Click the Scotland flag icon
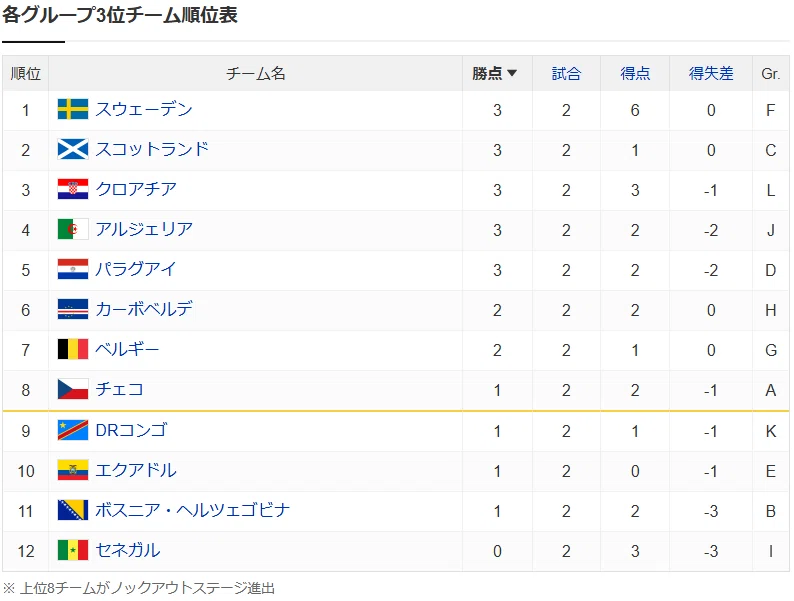The image size is (794, 601). 73,149
